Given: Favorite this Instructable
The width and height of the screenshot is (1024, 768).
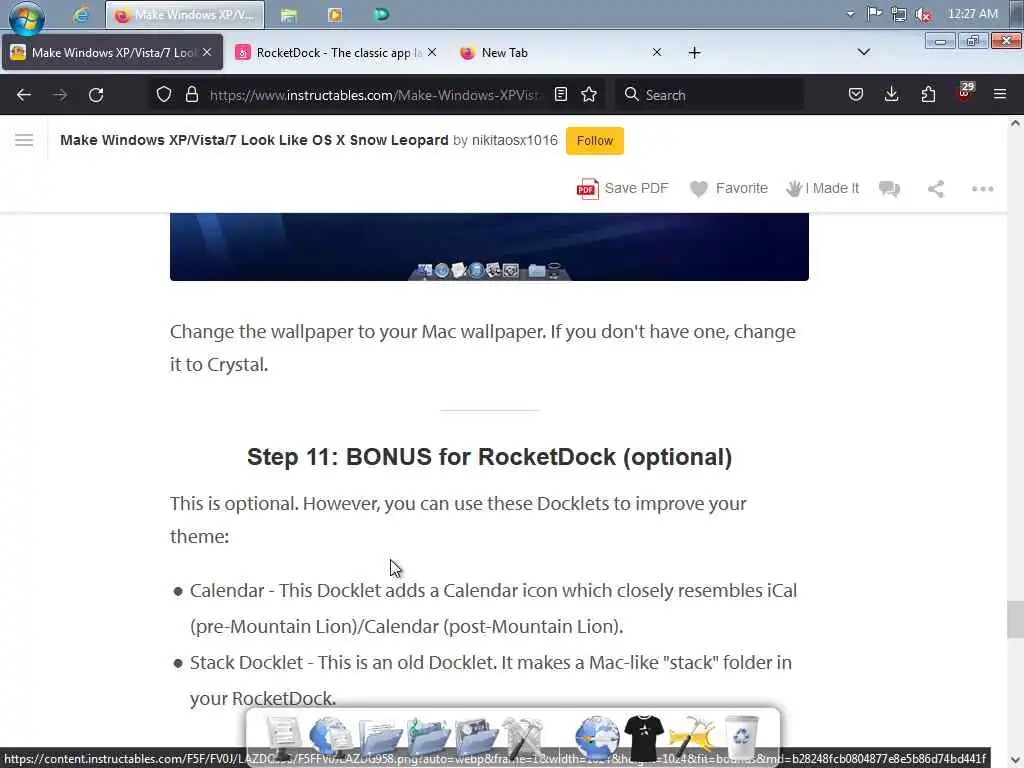Looking at the screenshot, I should 729,189.
